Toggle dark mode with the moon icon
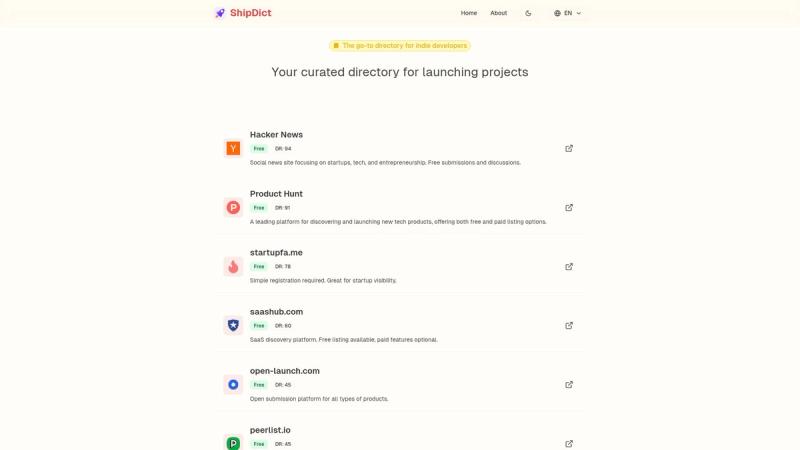The height and width of the screenshot is (450, 800). [x=528, y=13]
